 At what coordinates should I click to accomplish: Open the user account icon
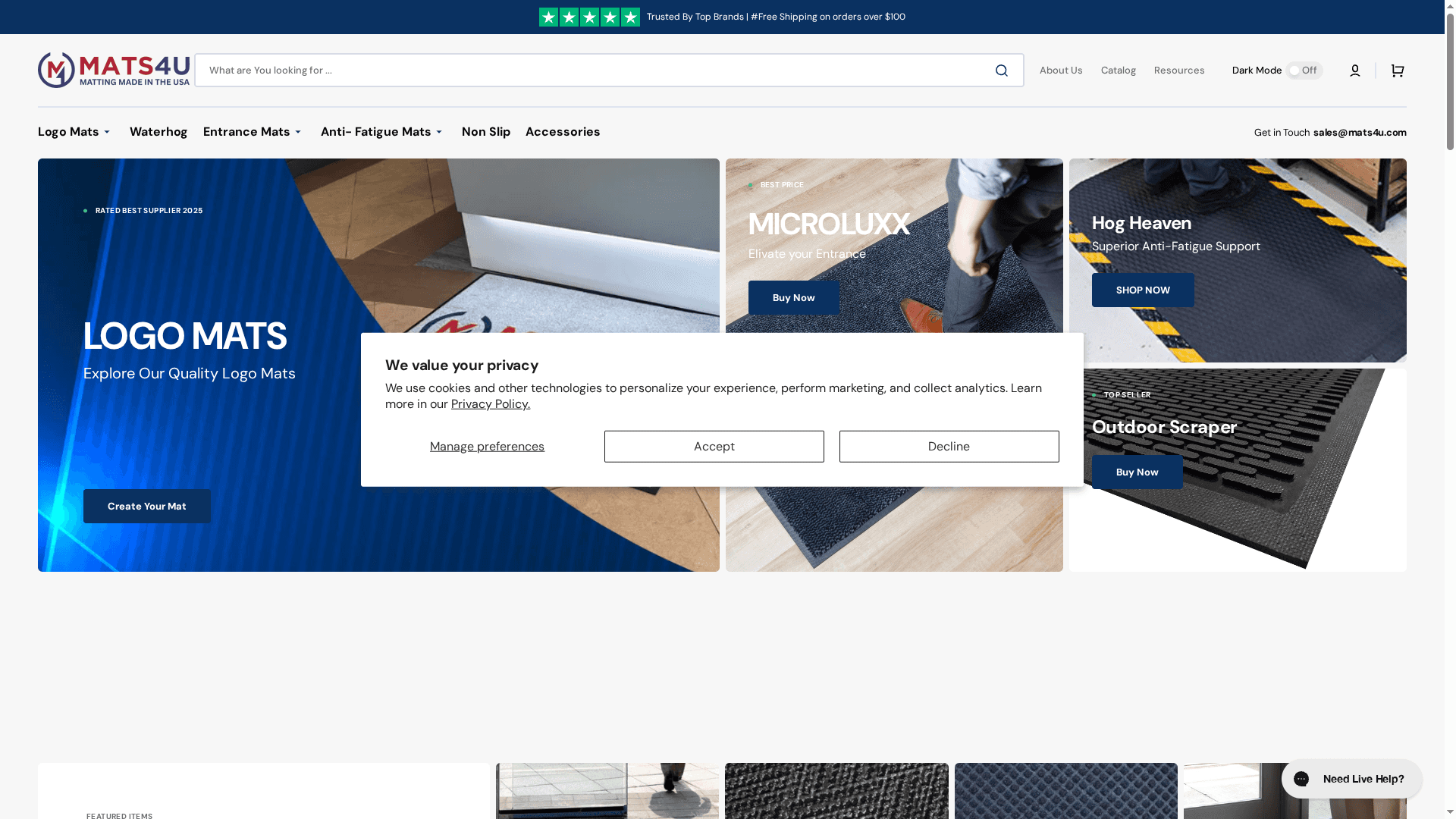click(1354, 71)
